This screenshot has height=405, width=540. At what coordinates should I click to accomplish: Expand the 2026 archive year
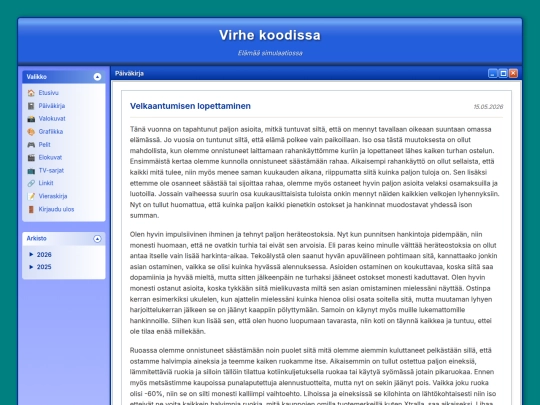pyautogui.click(x=40, y=255)
